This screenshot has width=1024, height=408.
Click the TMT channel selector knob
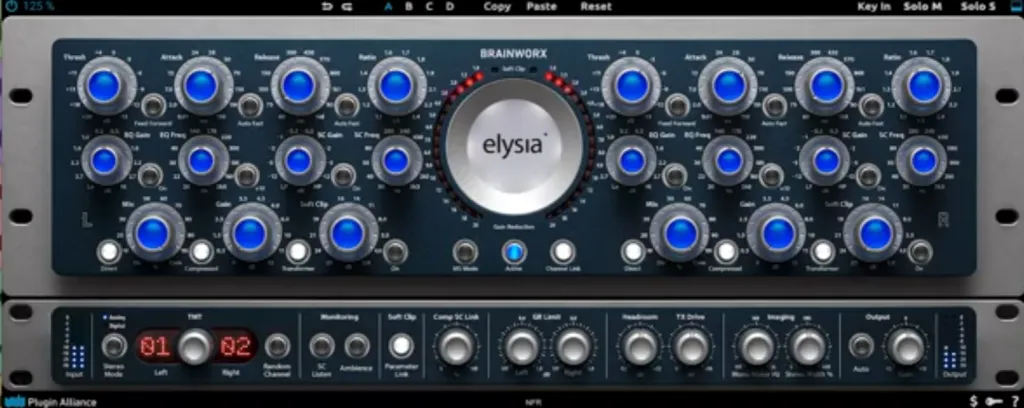[196, 346]
